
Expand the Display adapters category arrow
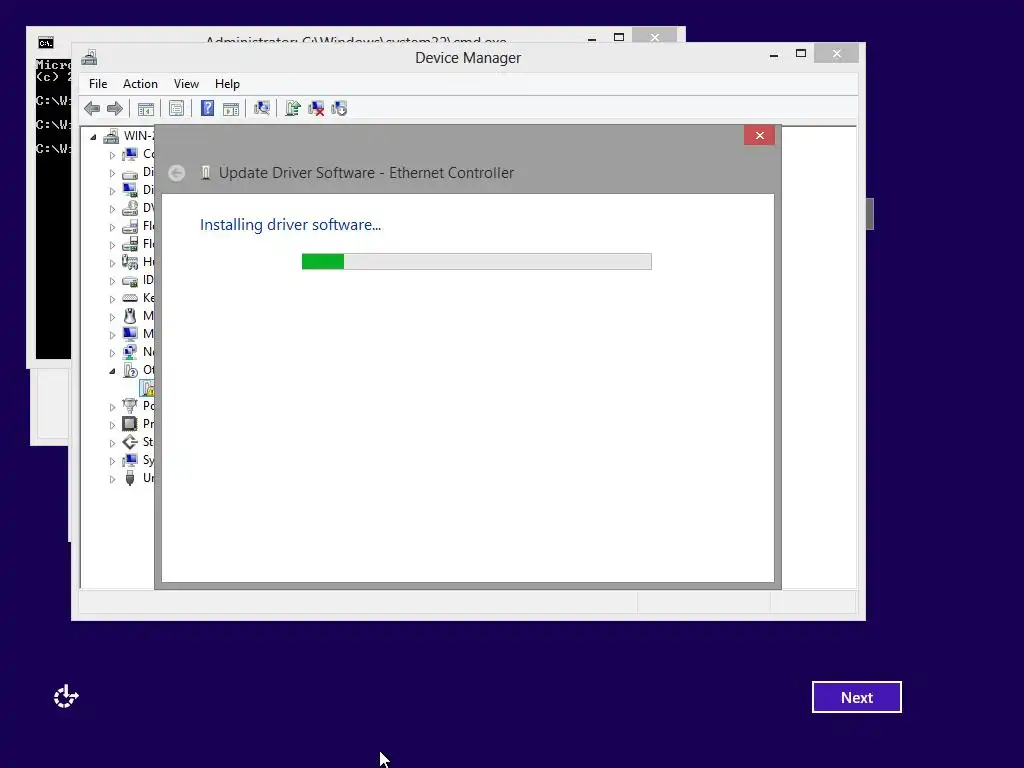coord(112,191)
